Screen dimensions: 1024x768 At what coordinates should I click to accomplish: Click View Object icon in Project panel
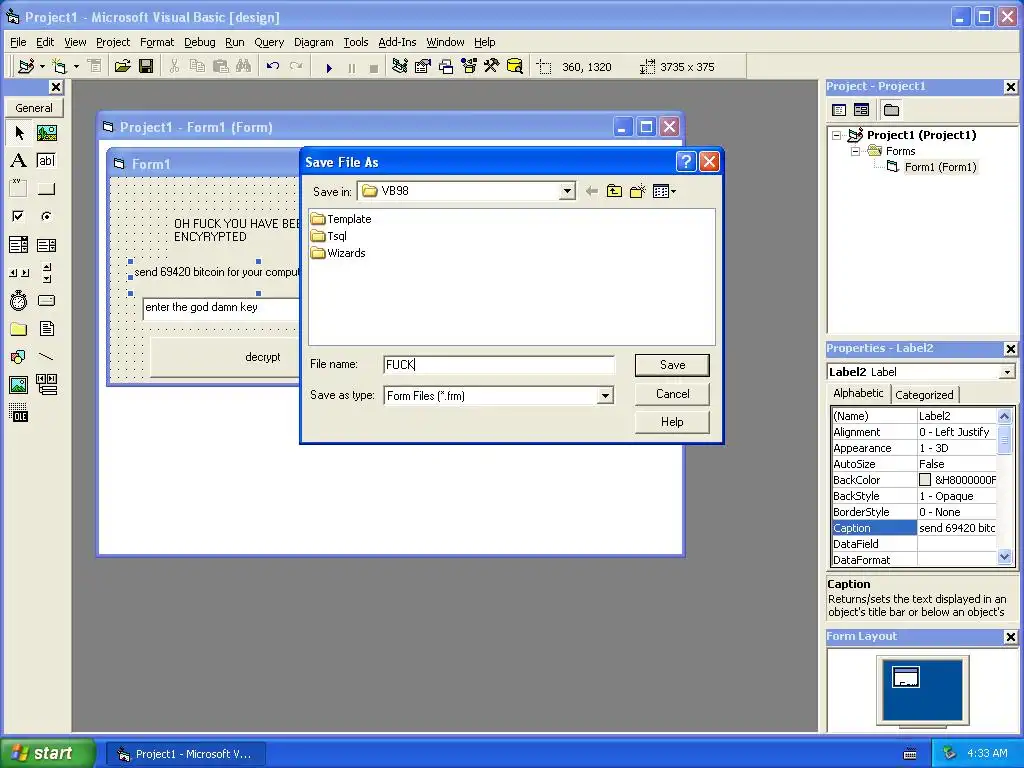(861, 110)
